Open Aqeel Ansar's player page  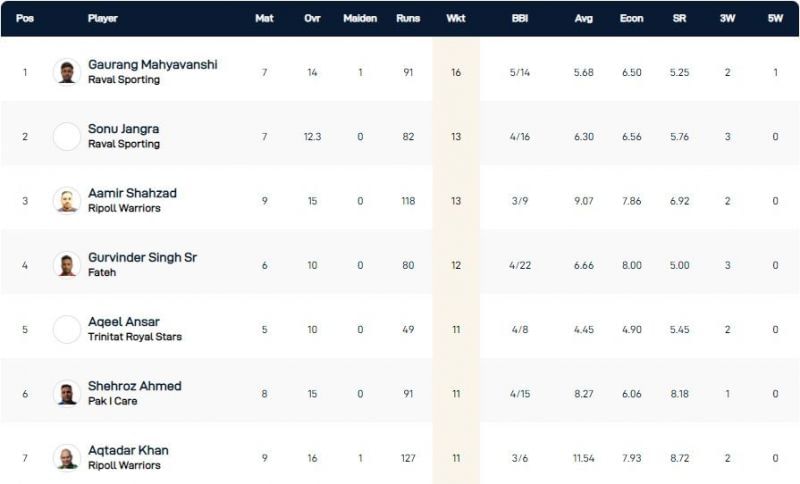[x=123, y=322]
